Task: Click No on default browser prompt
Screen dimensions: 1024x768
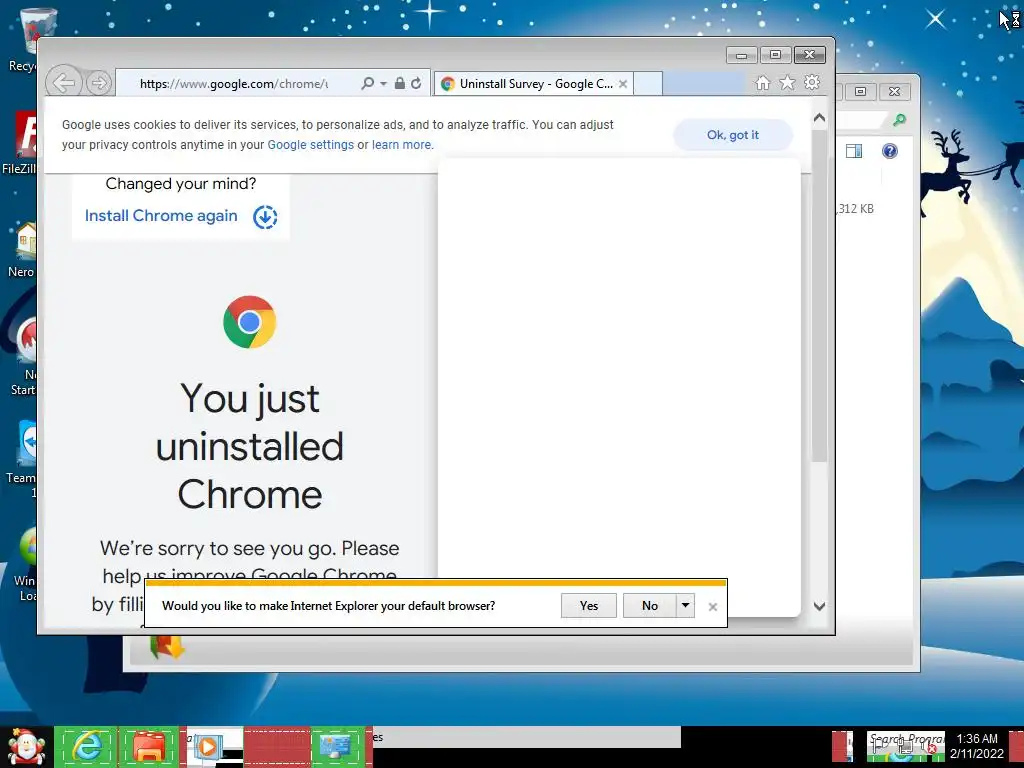Action: [x=650, y=605]
